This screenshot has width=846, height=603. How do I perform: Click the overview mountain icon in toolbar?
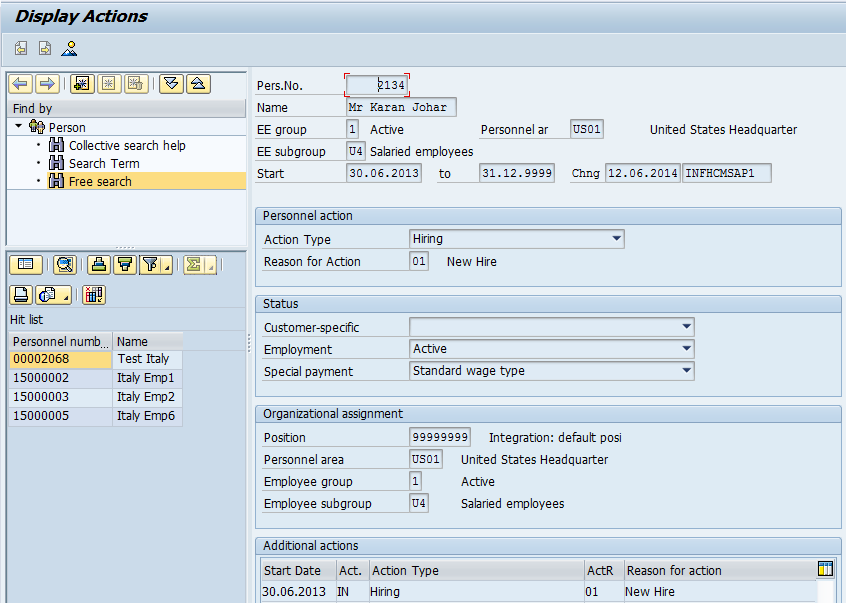[69, 48]
